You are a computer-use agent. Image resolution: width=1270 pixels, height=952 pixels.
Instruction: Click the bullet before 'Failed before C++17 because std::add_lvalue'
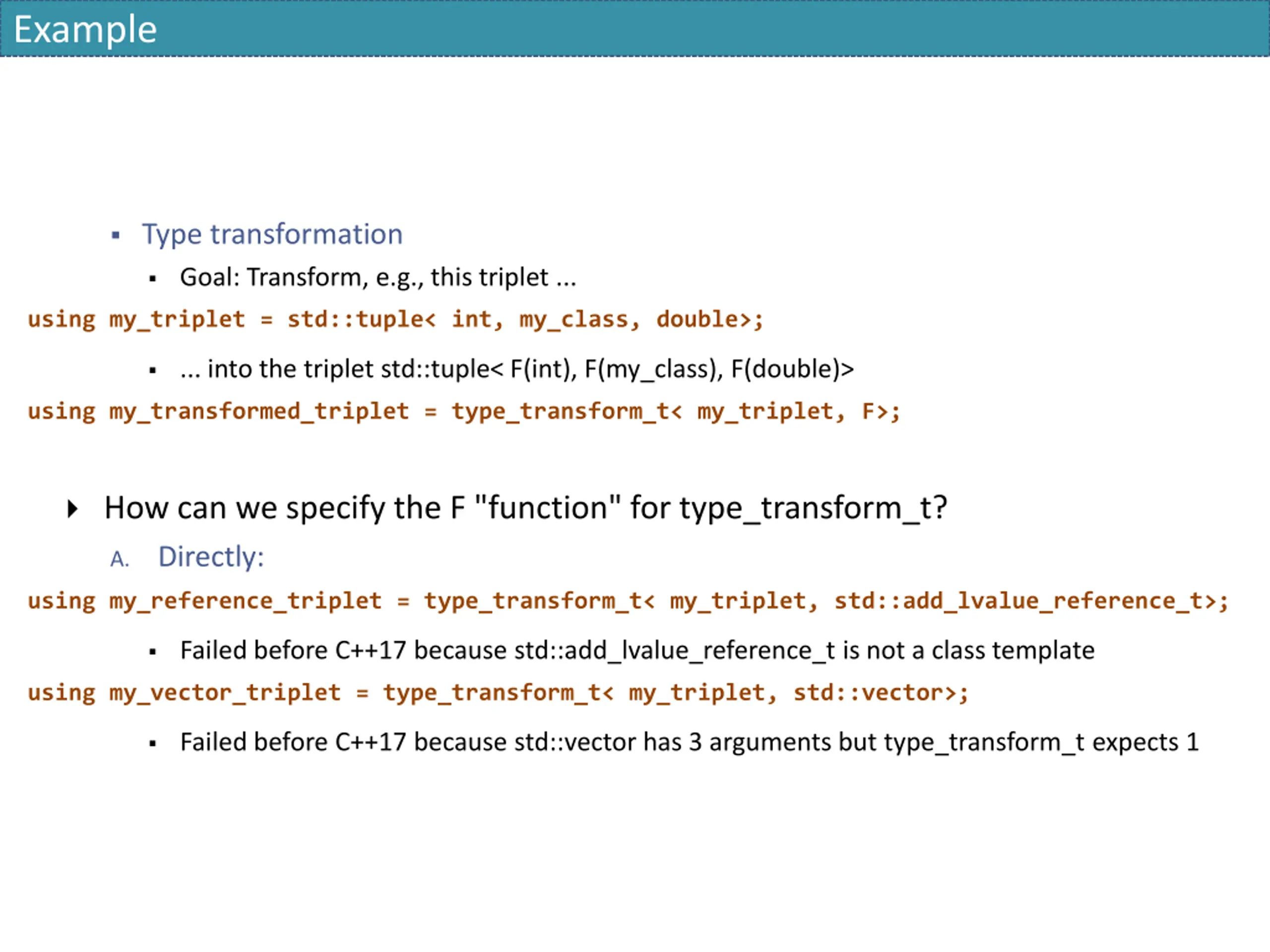click(152, 652)
